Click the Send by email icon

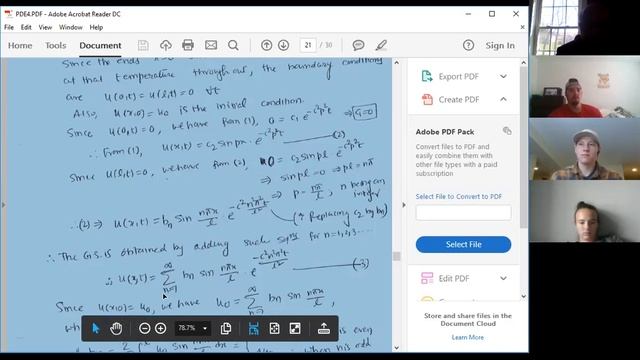(211, 45)
